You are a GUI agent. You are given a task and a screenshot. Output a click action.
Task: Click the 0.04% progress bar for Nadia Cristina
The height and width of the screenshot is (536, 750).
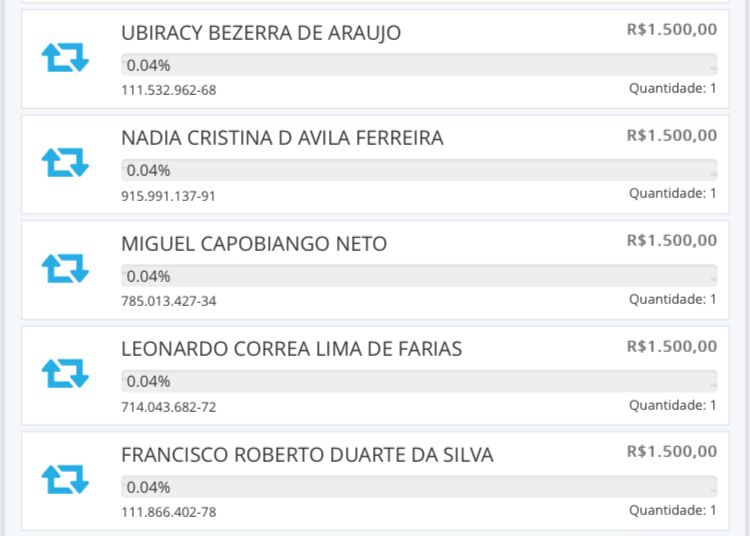(419, 170)
